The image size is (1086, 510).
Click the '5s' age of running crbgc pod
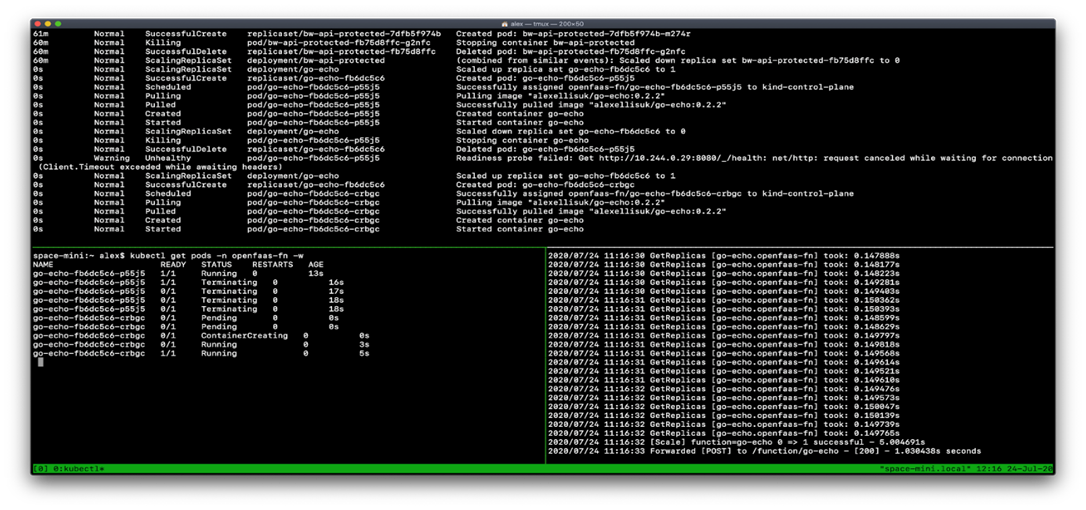pyautogui.click(x=364, y=353)
